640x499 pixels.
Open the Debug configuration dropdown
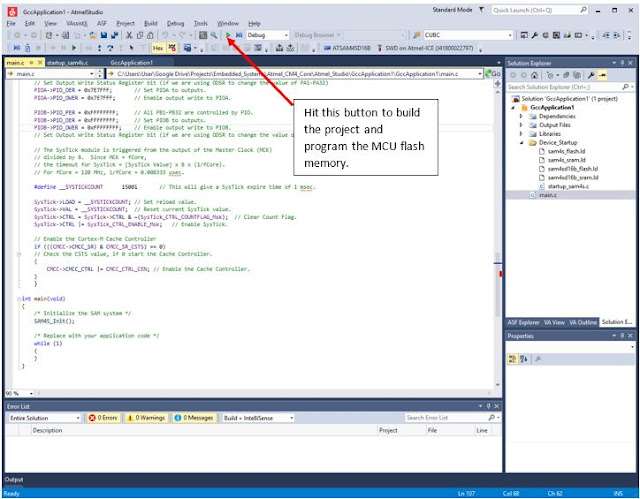point(268,35)
